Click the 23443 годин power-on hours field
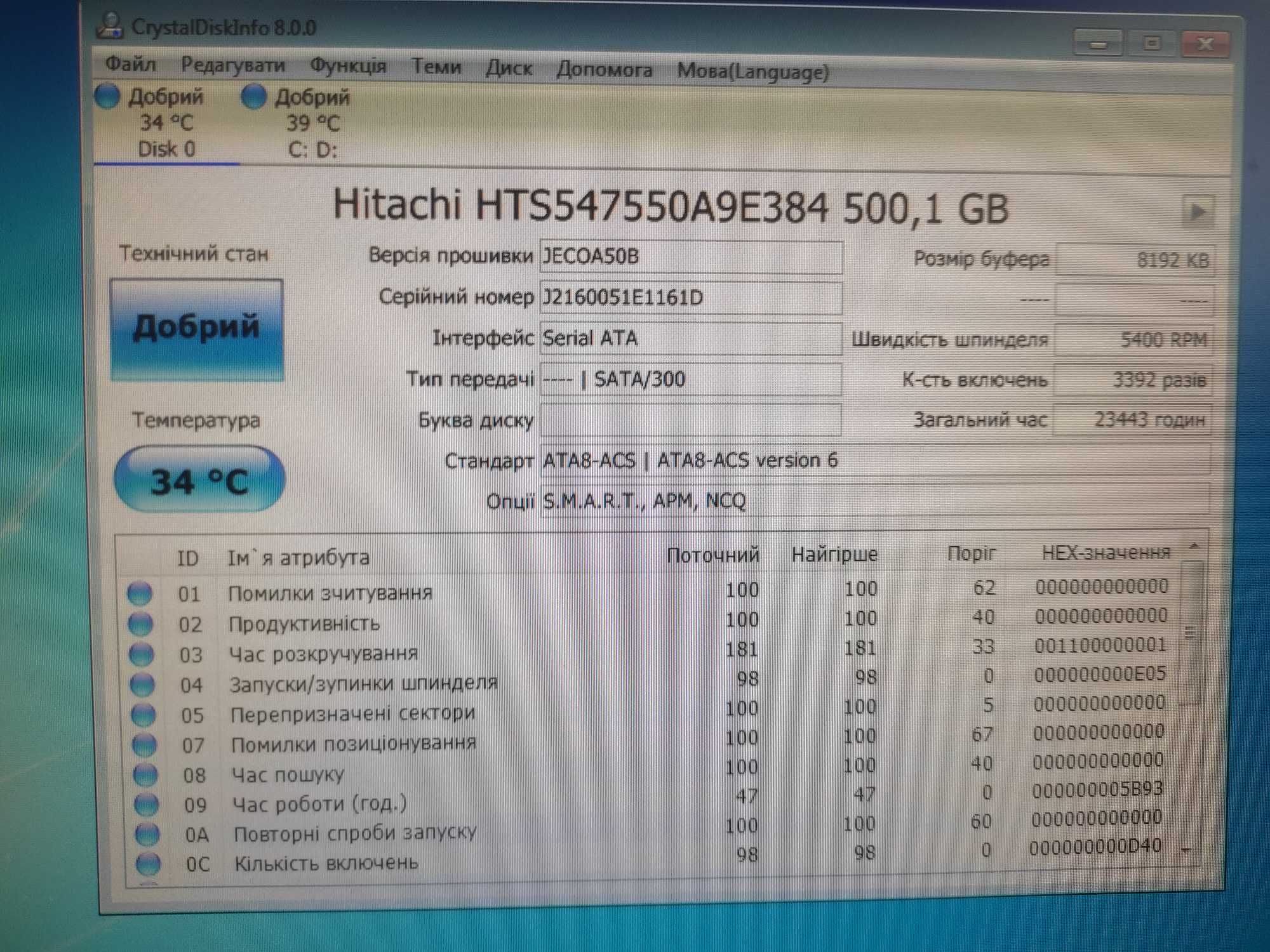Image resolution: width=1270 pixels, height=952 pixels. 1132,420
